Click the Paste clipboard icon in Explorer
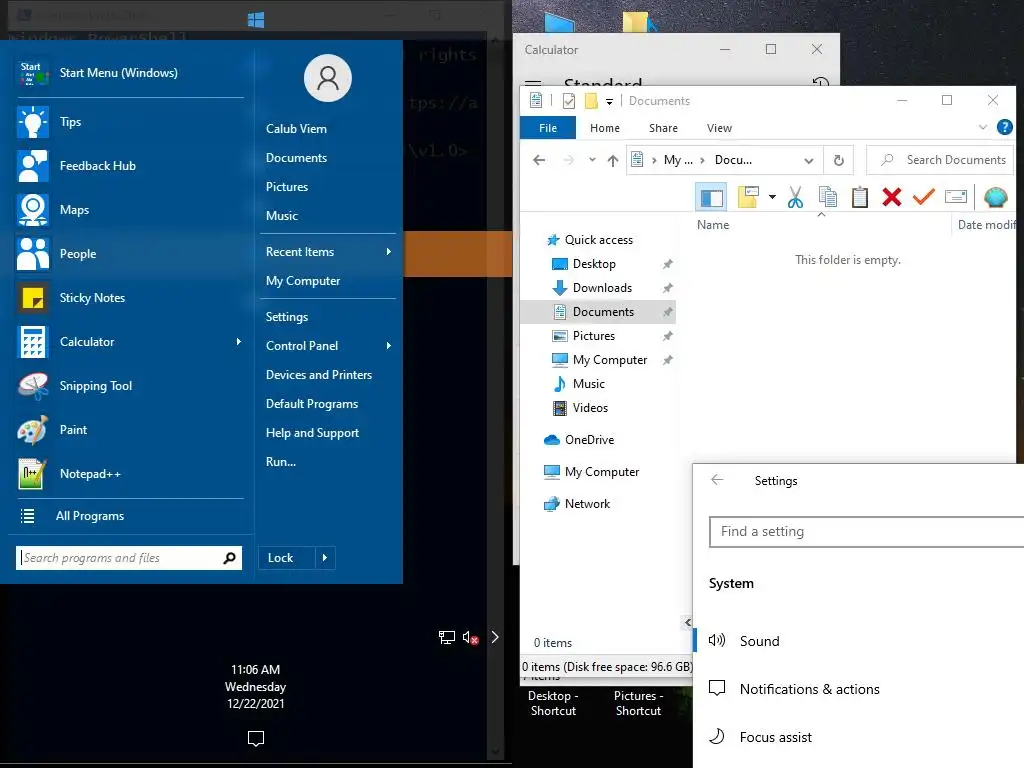 [x=859, y=197]
